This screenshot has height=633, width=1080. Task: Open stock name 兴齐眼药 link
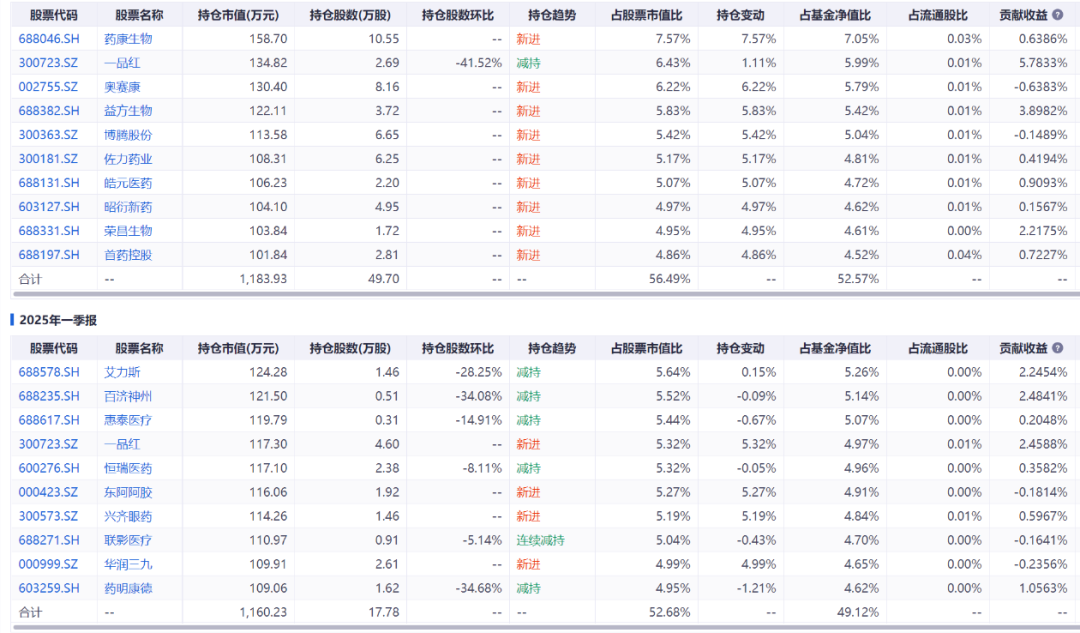click(x=128, y=516)
